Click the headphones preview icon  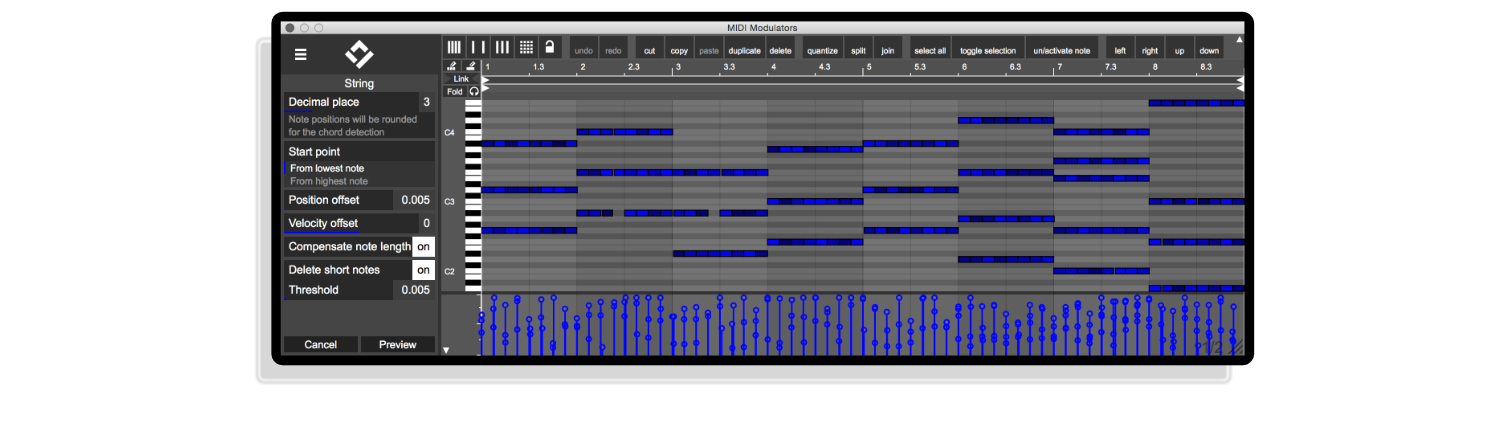coord(474,91)
